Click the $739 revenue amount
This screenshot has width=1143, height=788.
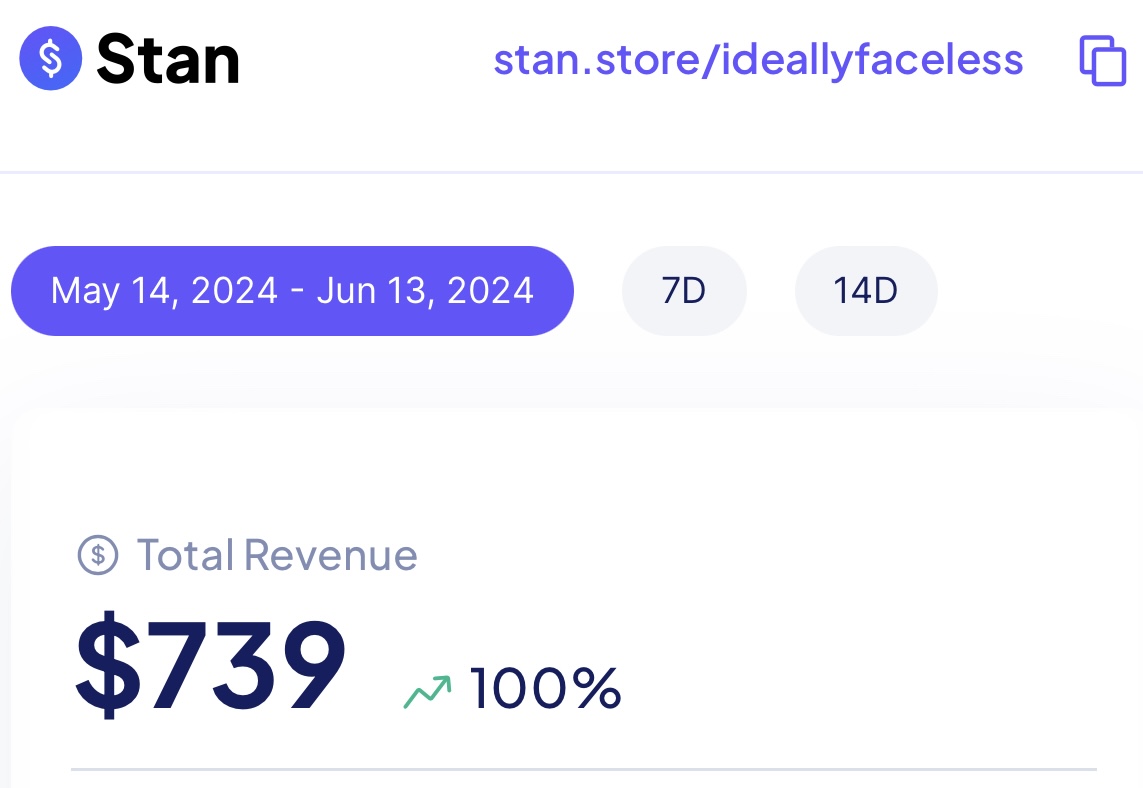pyautogui.click(x=211, y=663)
